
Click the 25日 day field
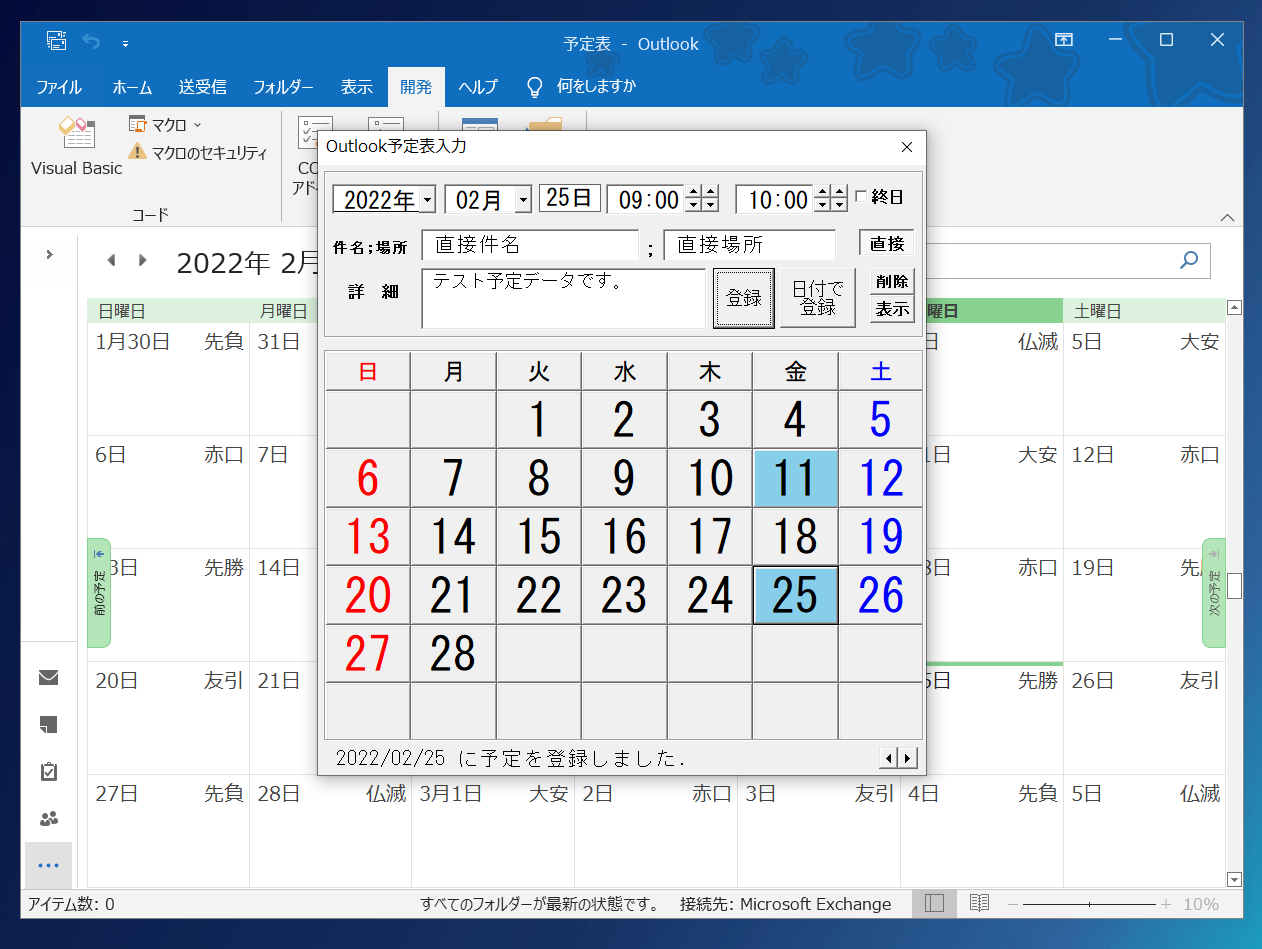click(x=570, y=198)
